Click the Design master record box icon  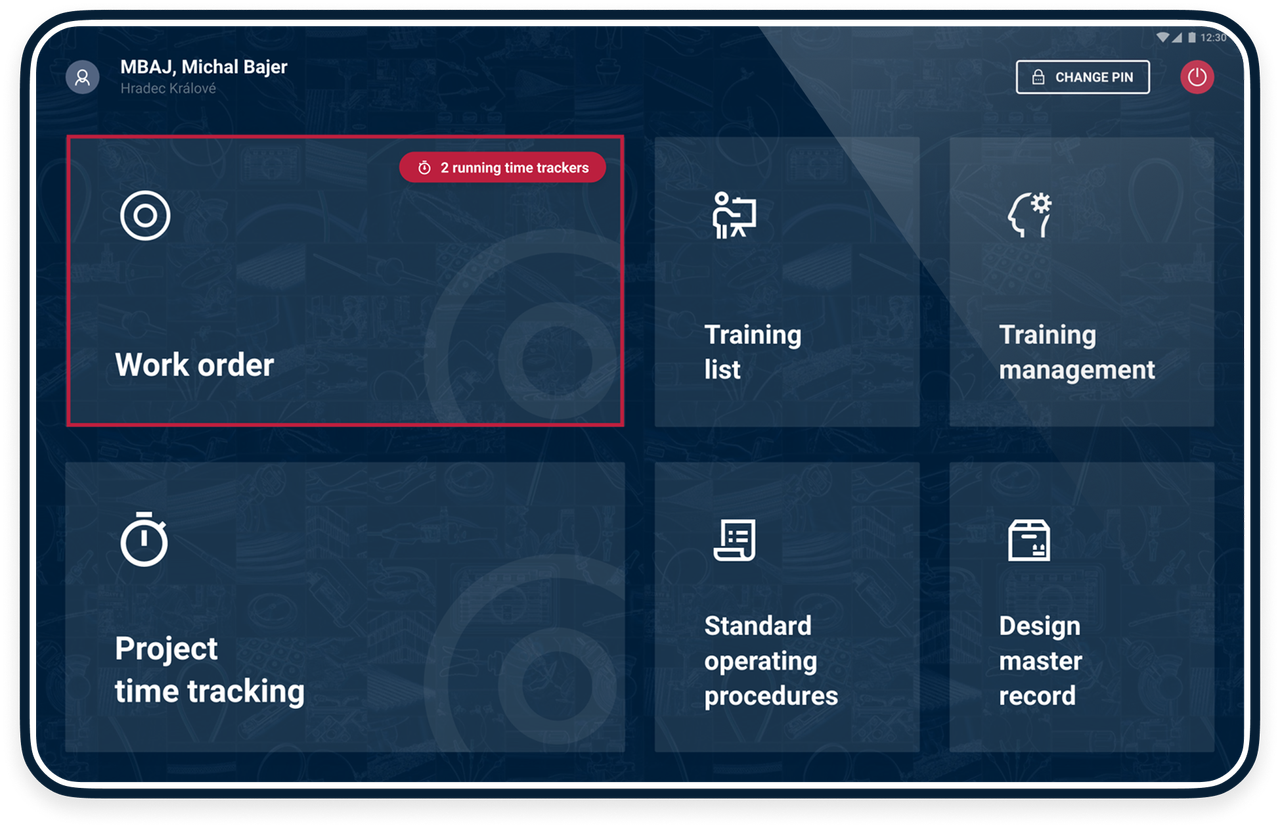pyautogui.click(x=1029, y=541)
